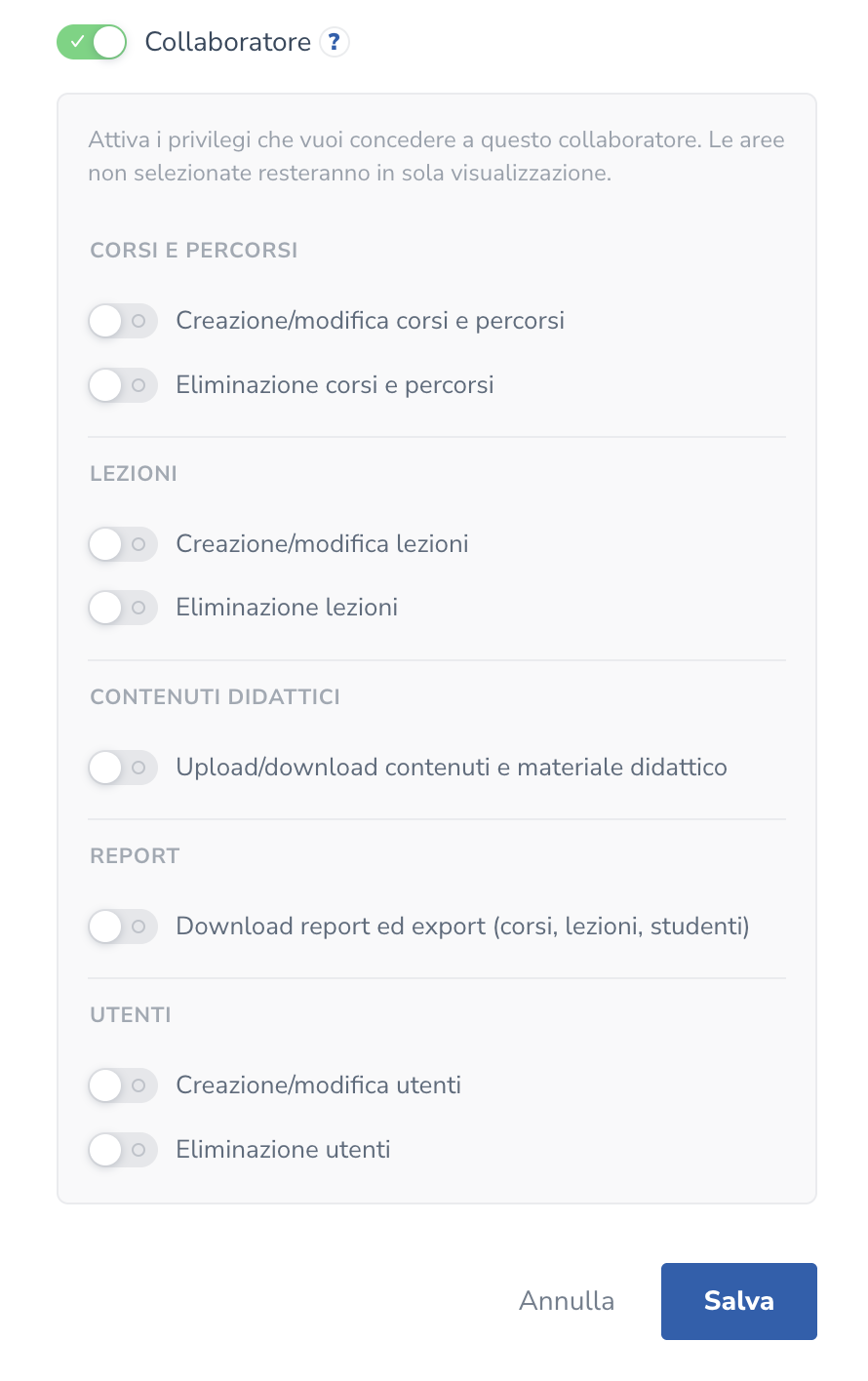Open the Collaboratore help question mark icon
Image resolution: width=868 pixels, height=1381 pixels.
(x=335, y=42)
